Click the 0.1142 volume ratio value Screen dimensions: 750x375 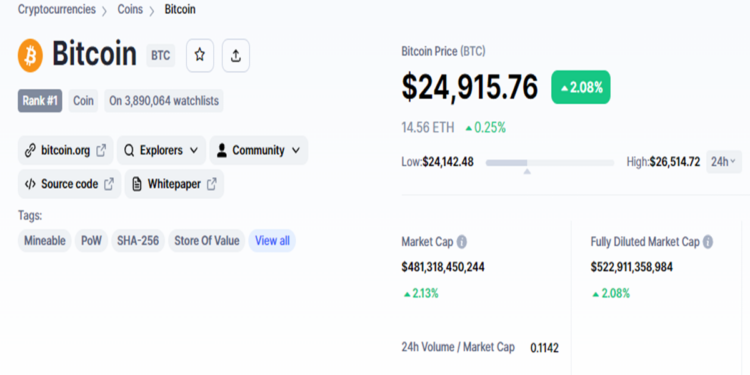click(544, 348)
